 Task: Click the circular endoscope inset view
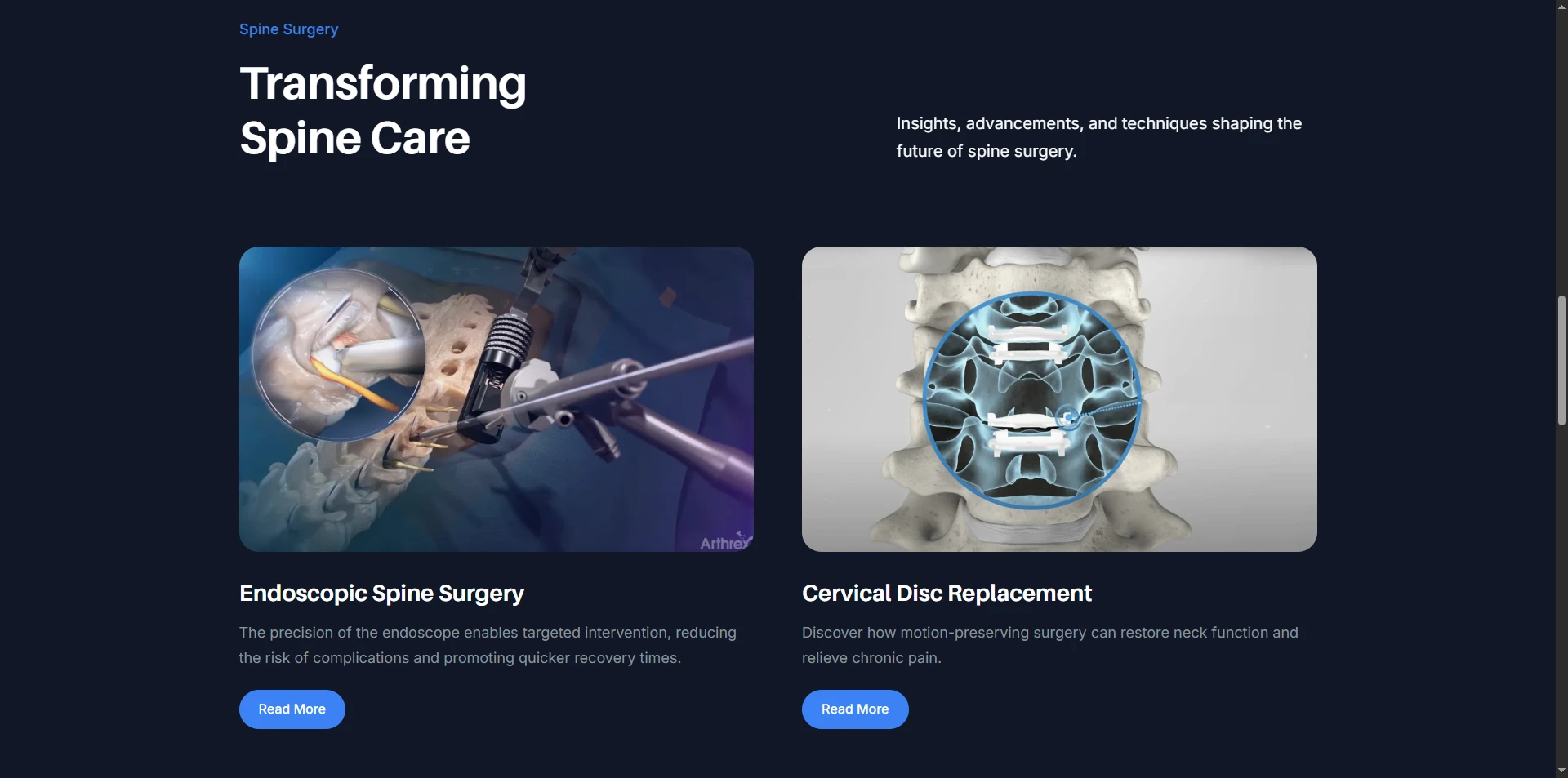(x=338, y=355)
